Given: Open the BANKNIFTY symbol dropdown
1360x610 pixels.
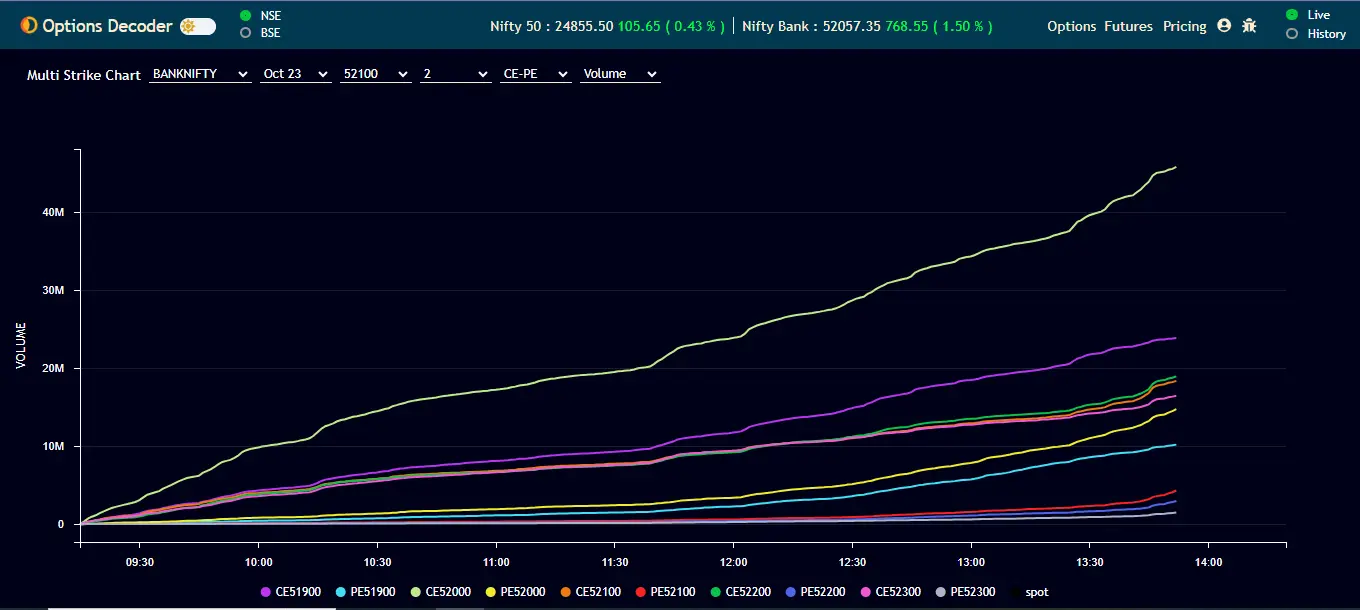Looking at the screenshot, I should coord(200,74).
